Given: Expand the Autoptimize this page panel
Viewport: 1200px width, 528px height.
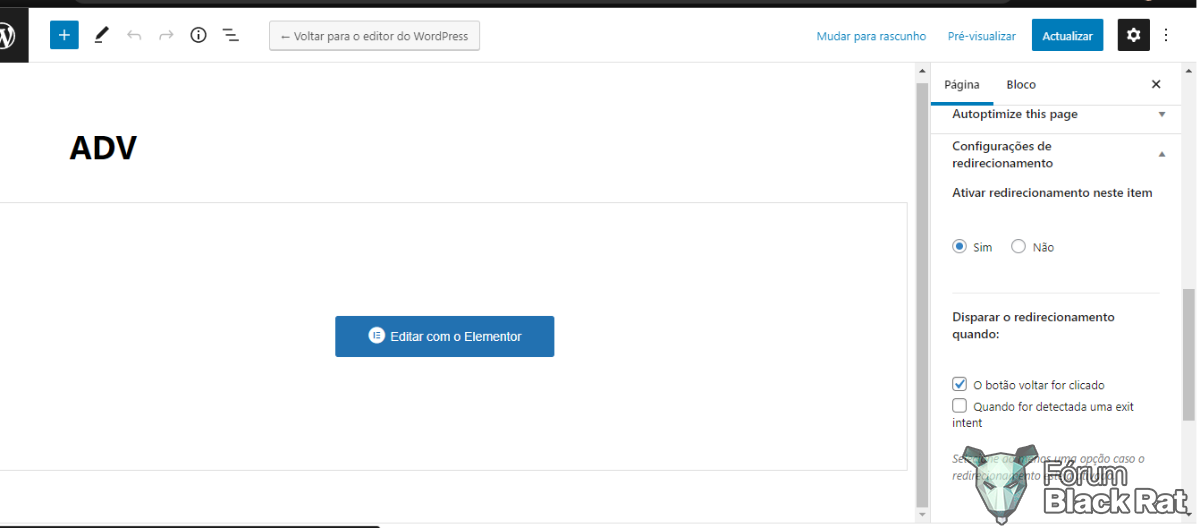Looking at the screenshot, I should (x=1056, y=114).
